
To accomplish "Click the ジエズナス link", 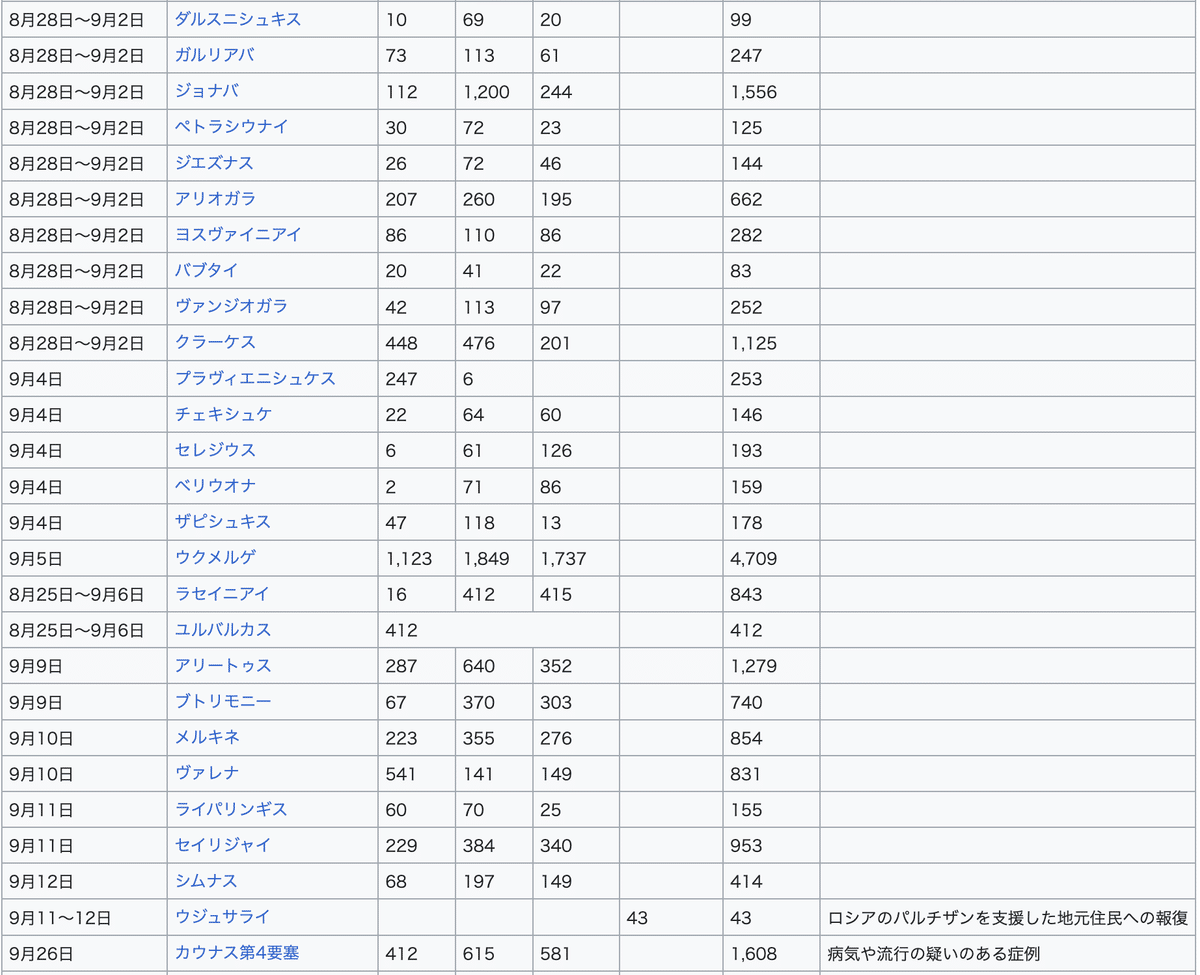I will (214, 163).
